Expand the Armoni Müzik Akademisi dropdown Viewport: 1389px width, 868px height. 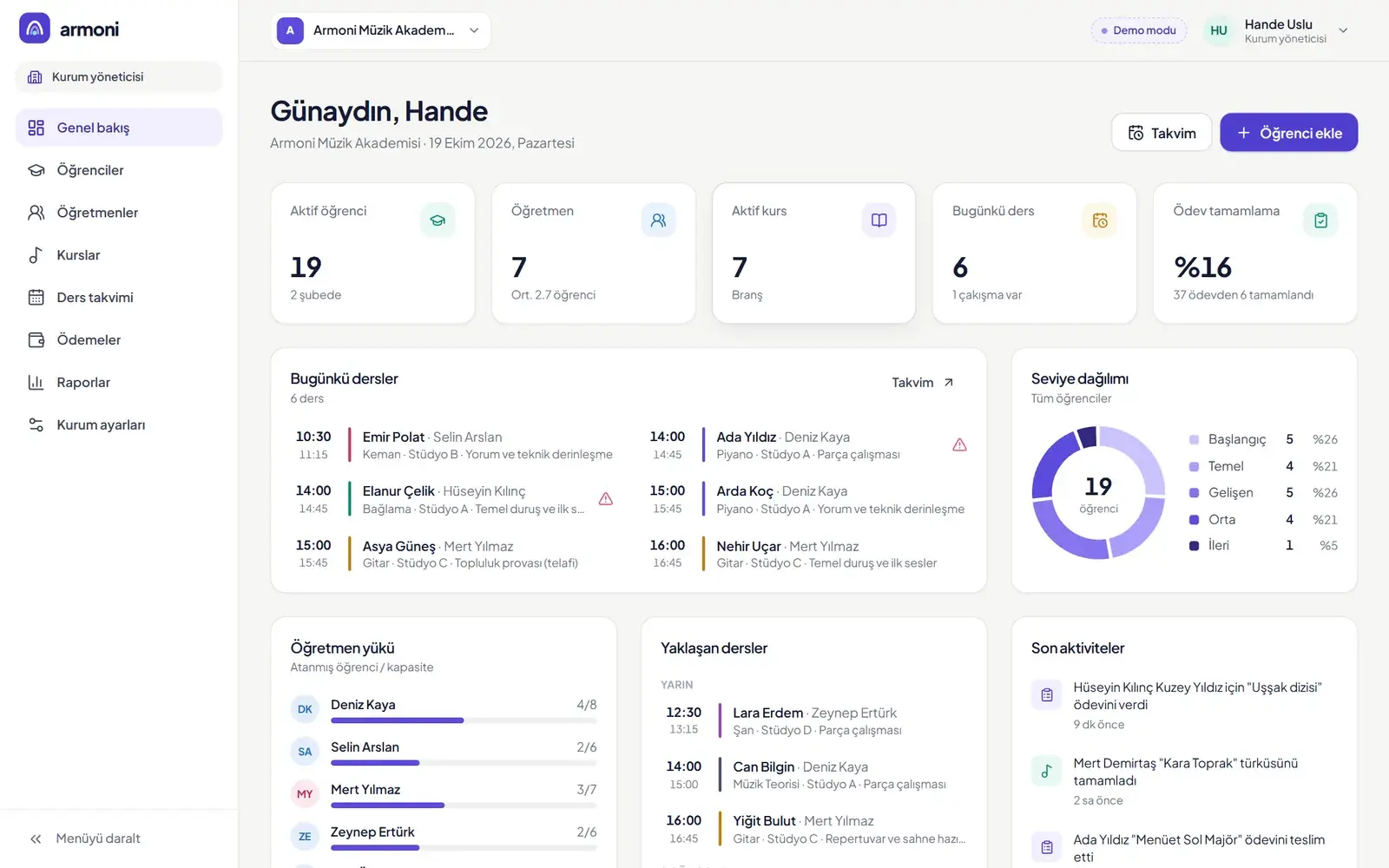point(380,30)
